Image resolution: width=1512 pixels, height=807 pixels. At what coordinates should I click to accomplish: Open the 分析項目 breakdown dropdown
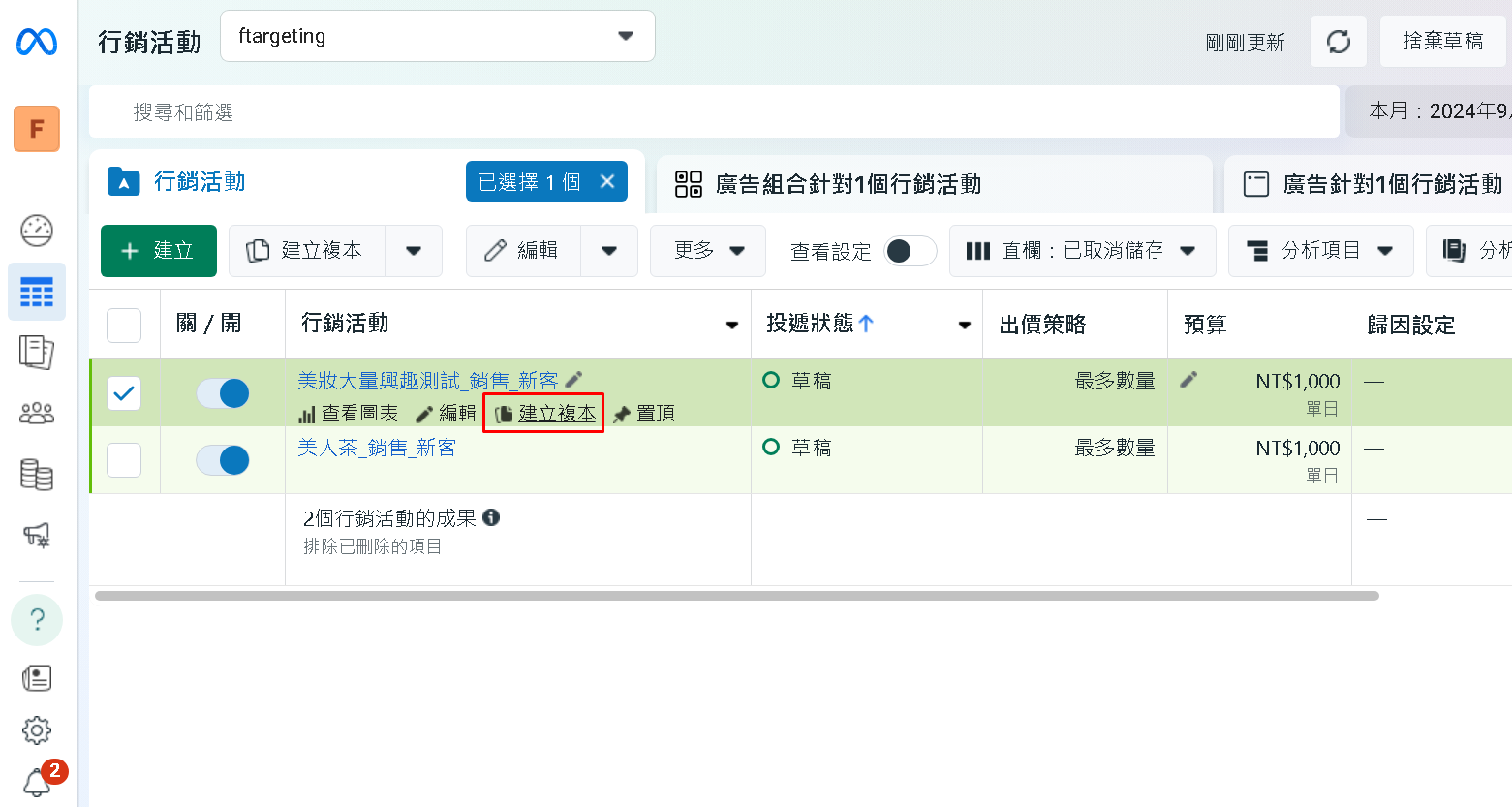pos(1321,251)
